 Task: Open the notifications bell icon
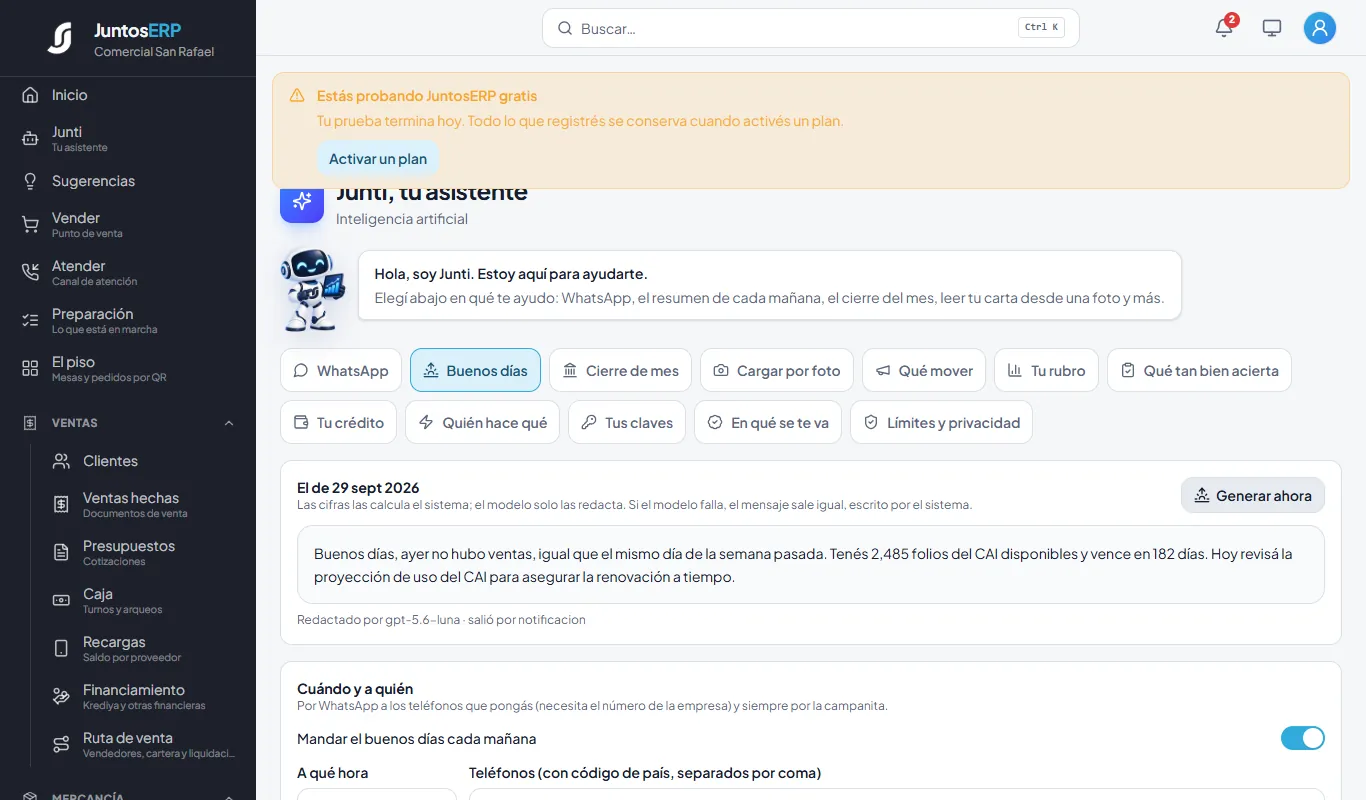coord(1224,28)
